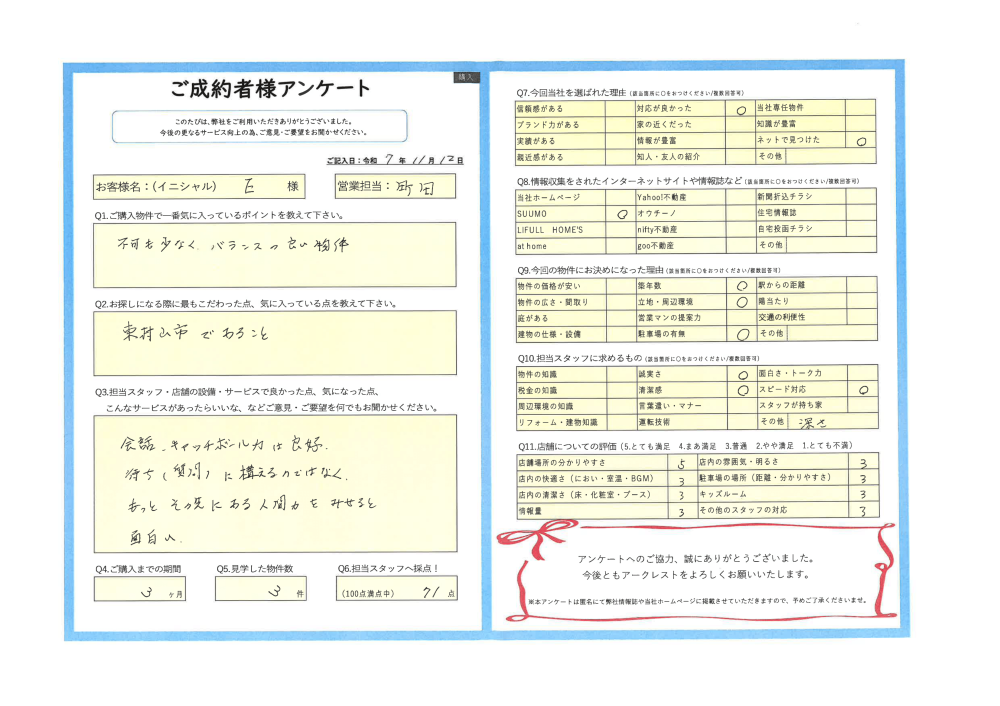This screenshot has width=1000, height=706.
Task: Click the Q2 answer box about 東村山市
Action: (x=274, y=342)
